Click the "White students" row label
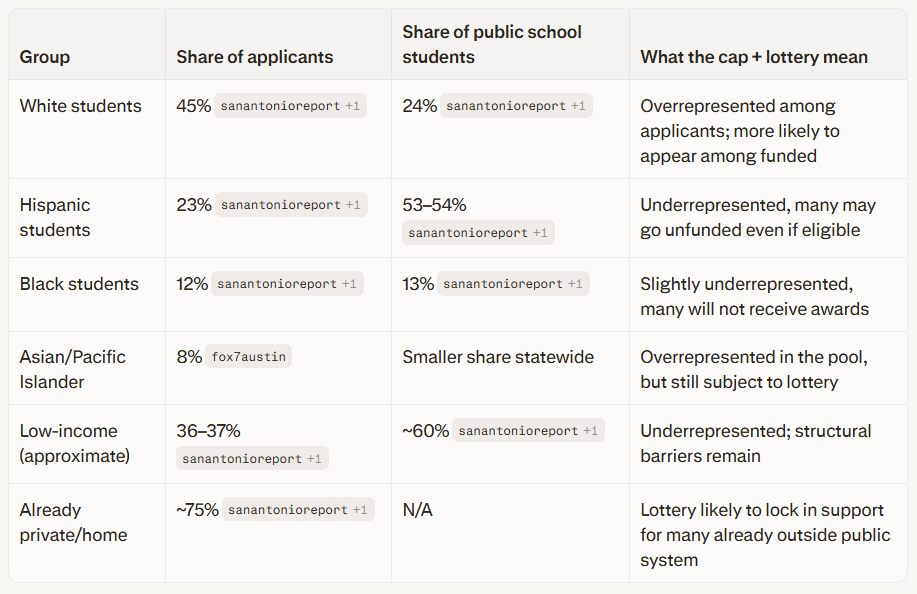The height and width of the screenshot is (594, 917). 81,106
